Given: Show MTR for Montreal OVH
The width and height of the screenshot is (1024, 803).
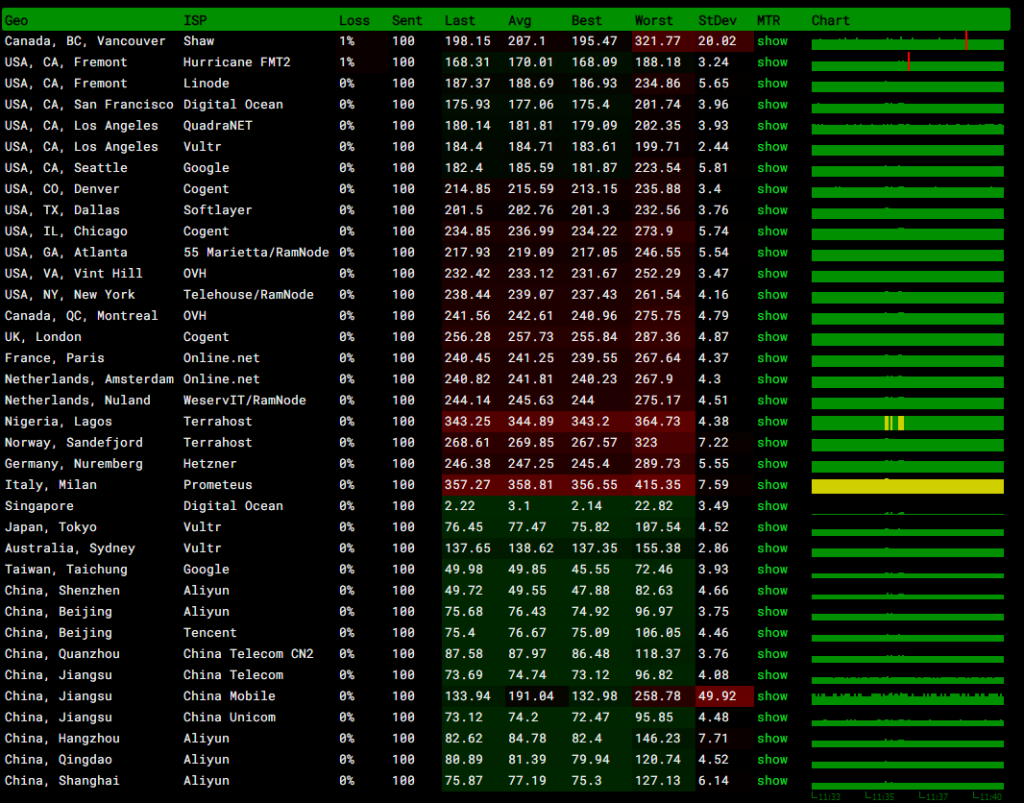Looking at the screenshot, I should (773, 316).
